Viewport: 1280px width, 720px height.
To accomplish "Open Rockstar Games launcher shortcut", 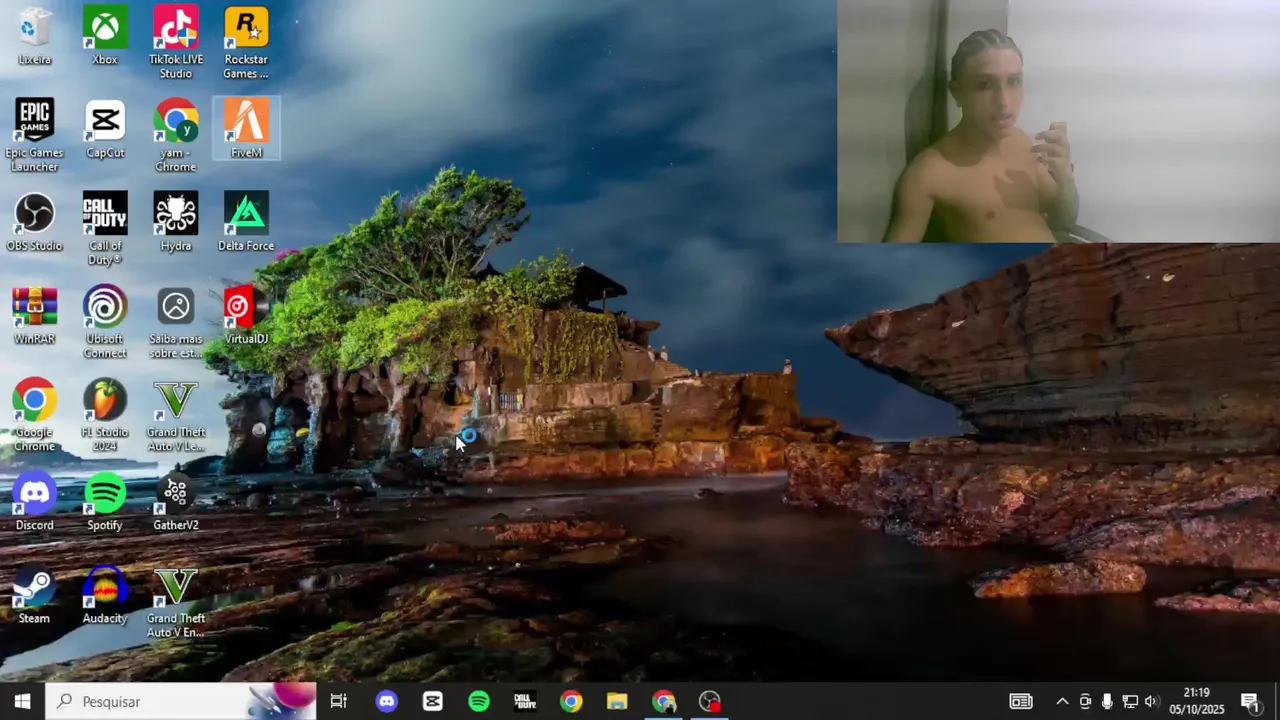I will coord(246,43).
